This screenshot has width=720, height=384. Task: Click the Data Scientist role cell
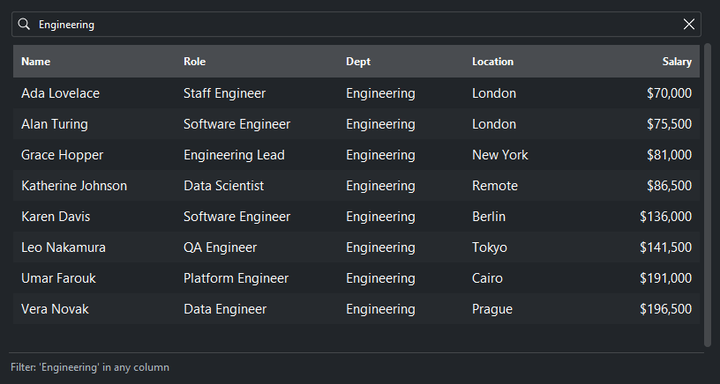(x=224, y=186)
